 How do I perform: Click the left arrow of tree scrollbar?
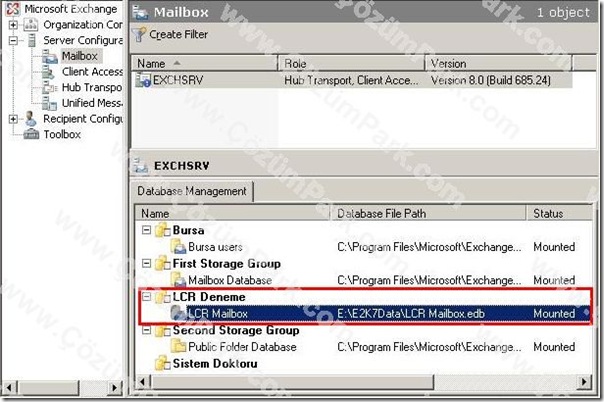click(9, 387)
